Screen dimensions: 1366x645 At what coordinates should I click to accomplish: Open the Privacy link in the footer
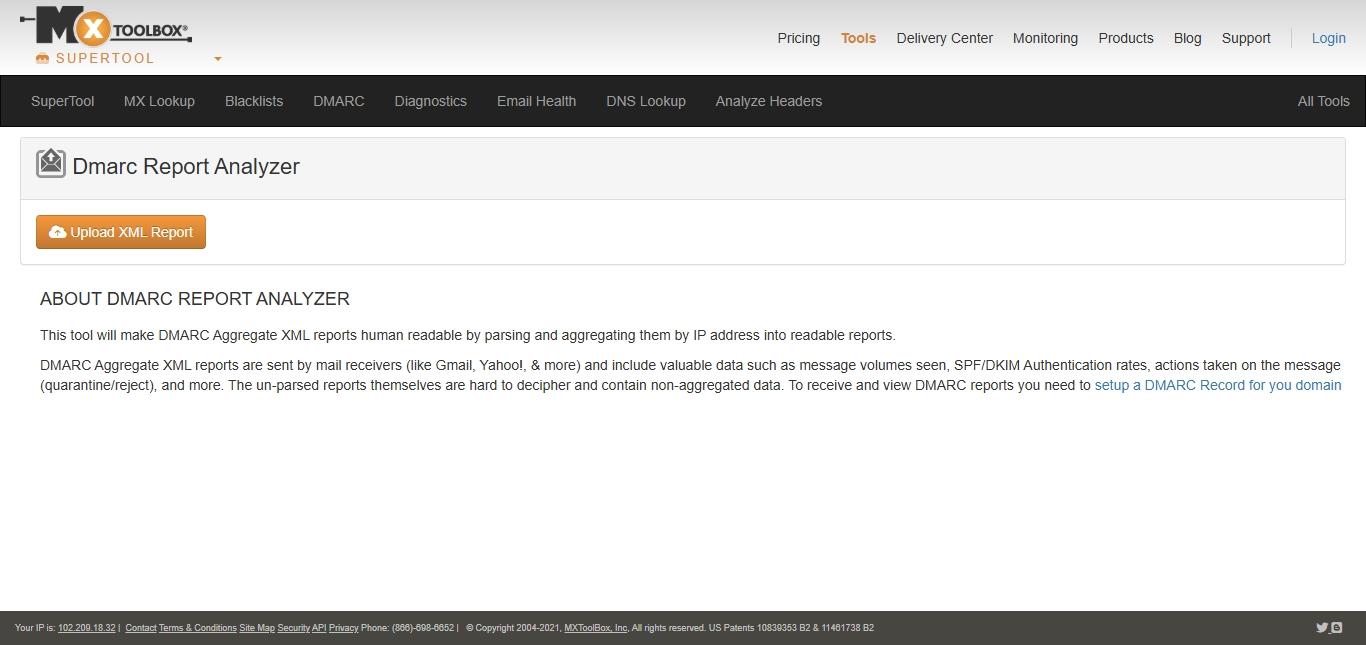click(x=343, y=628)
